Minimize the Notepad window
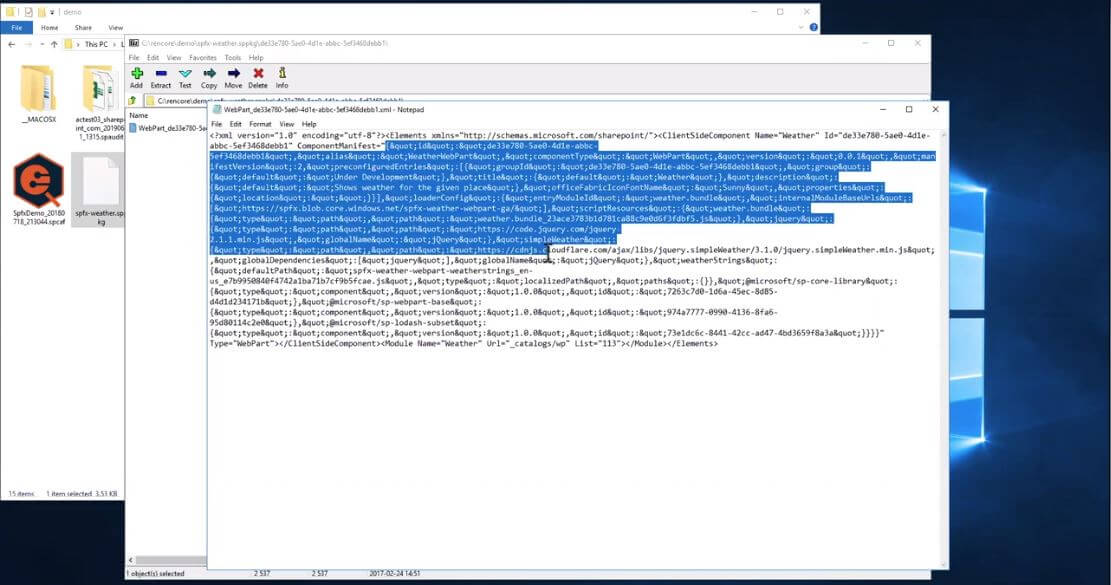The image size is (1111, 585). (883, 110)
